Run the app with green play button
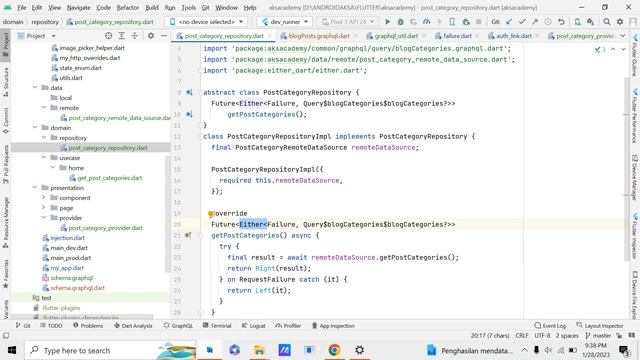 coord(387,22)
